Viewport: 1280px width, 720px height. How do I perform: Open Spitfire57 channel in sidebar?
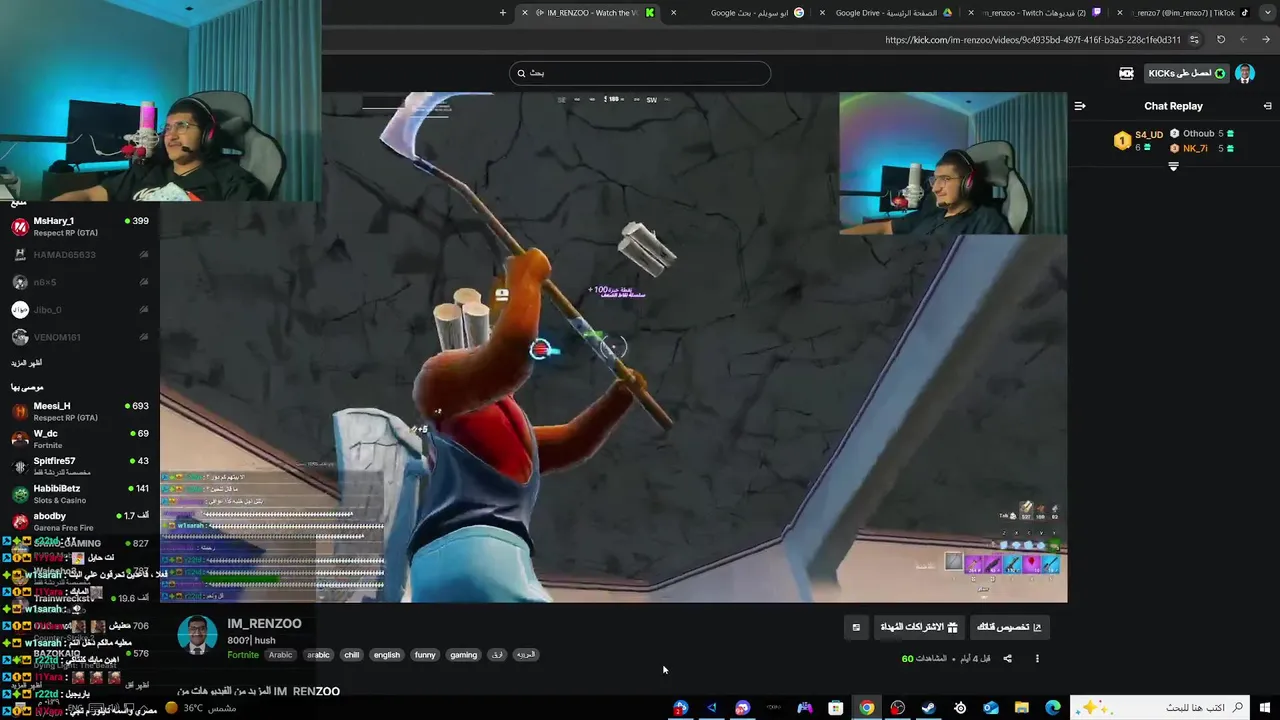80,466
